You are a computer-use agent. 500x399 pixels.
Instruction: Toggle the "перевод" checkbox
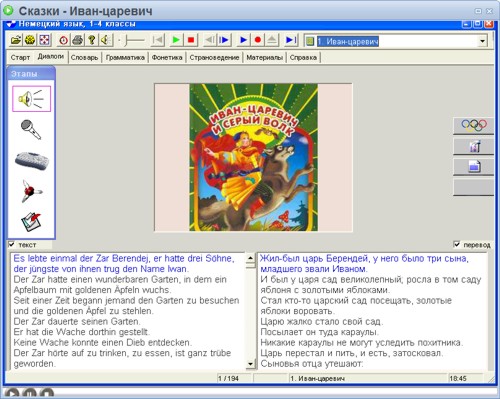pos(457,244)
